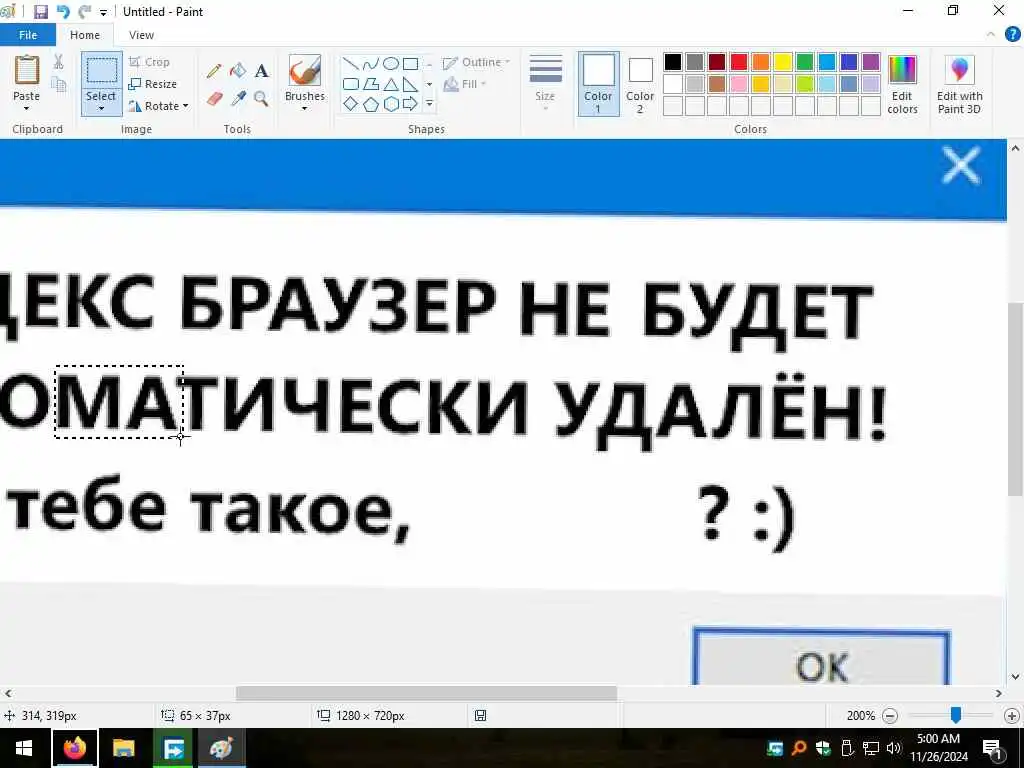Image resolution: width=1024 pixels, height=768 pixels.
Task: Pick the red color swatch
Action: (739, 62)
